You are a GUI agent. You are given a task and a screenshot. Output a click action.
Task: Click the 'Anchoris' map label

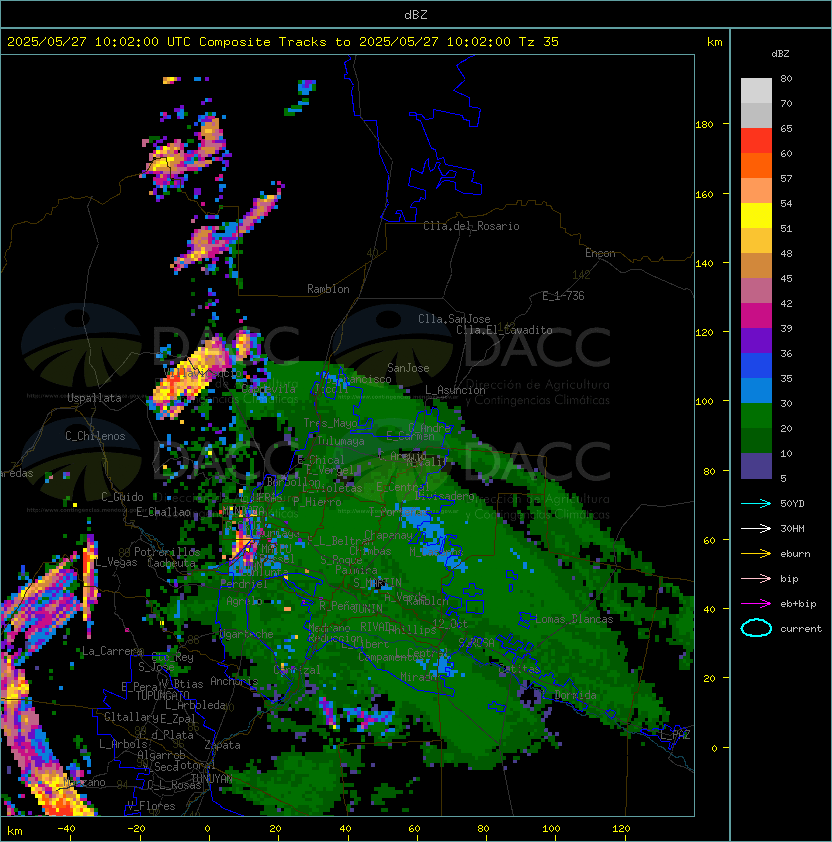tap(234, 681)
